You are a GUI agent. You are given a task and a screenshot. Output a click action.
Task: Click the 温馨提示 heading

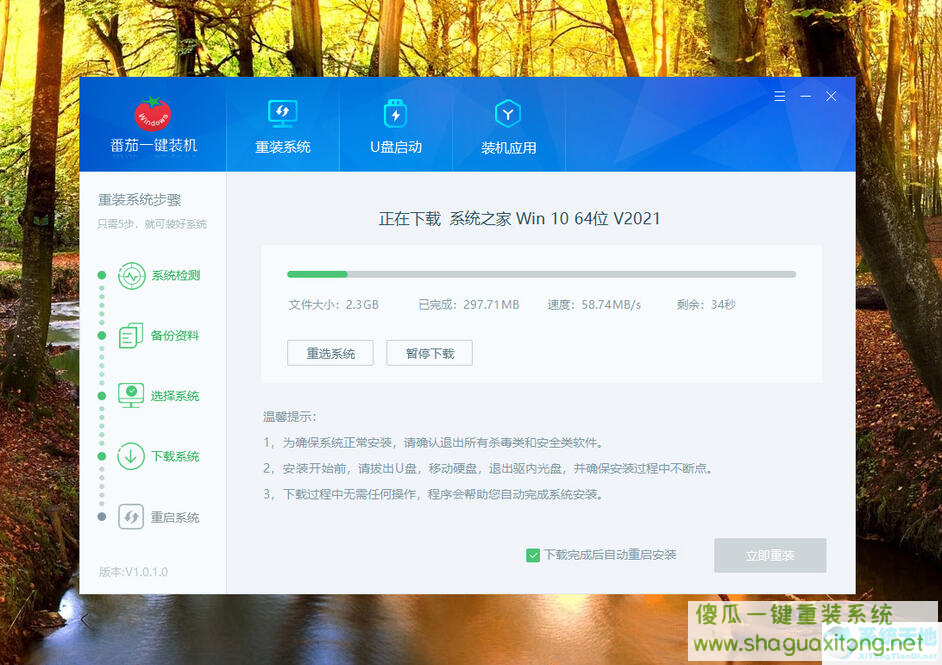pos(290,416)
